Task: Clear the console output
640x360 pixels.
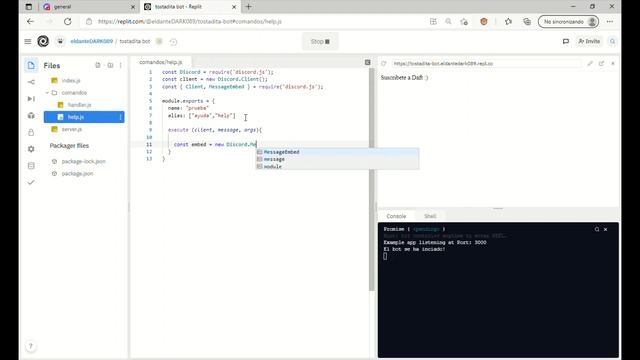Action: pos(605,229)
